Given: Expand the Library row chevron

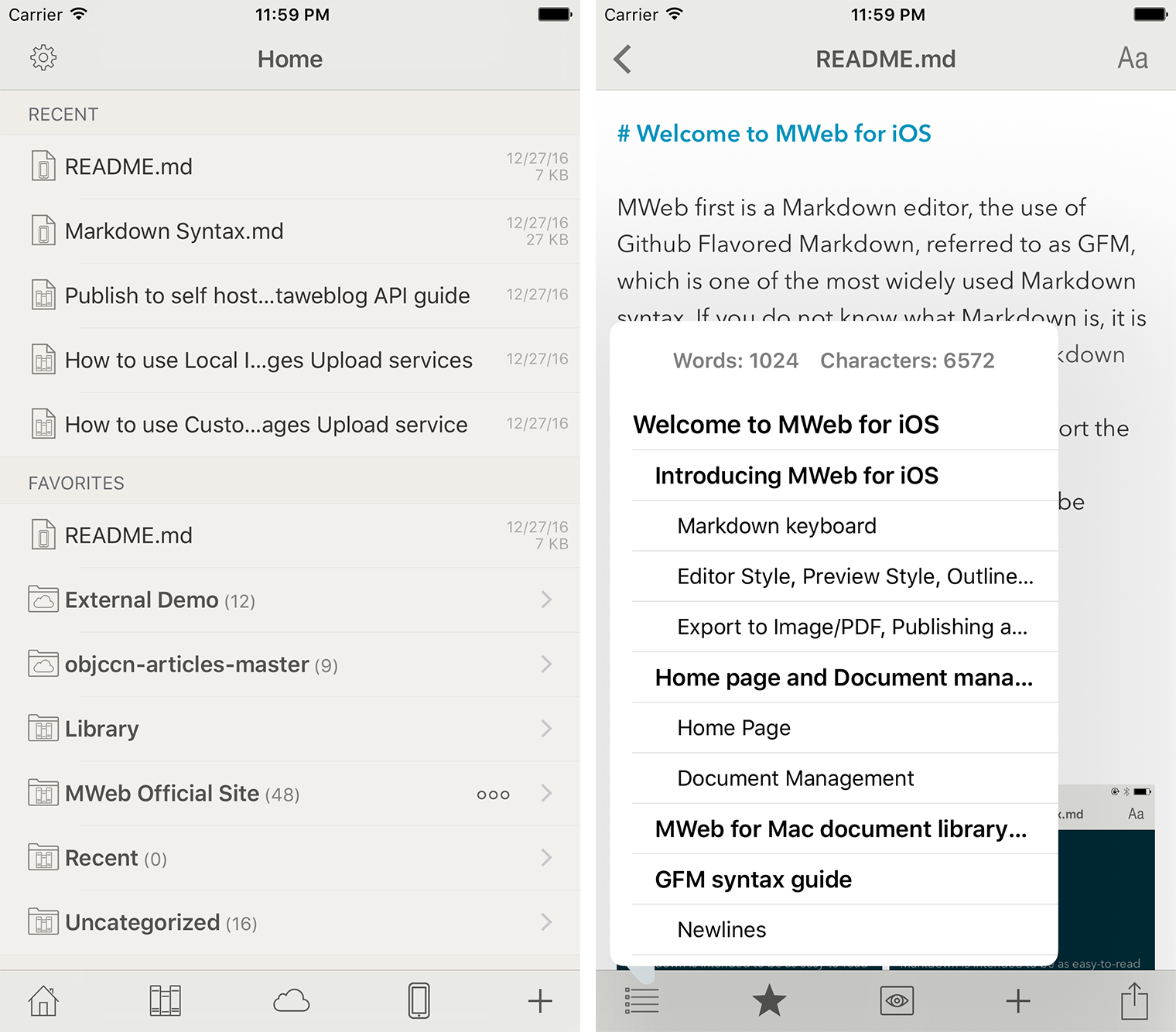Looking at the screenshot, I should tap(547, 729).
